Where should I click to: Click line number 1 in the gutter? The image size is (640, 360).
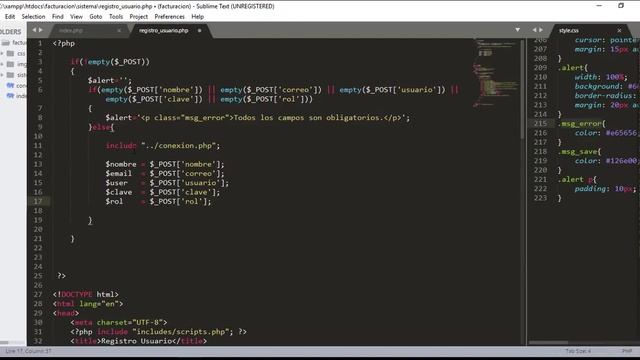point(40,43)
